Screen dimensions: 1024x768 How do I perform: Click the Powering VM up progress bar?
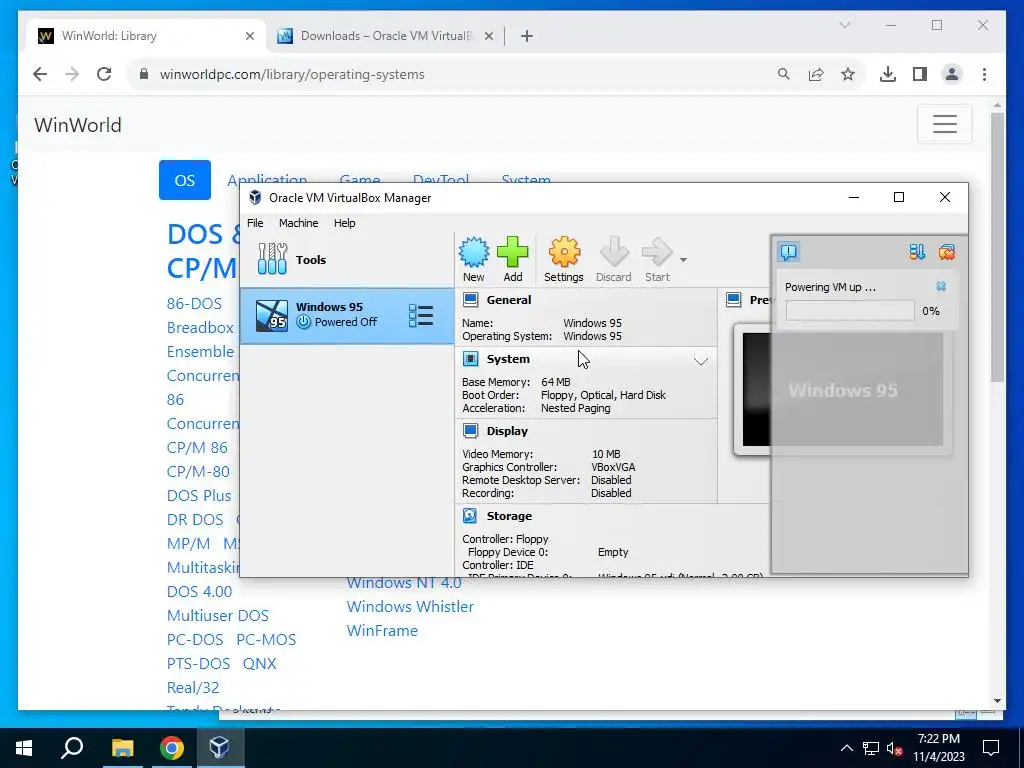[850, 311]
